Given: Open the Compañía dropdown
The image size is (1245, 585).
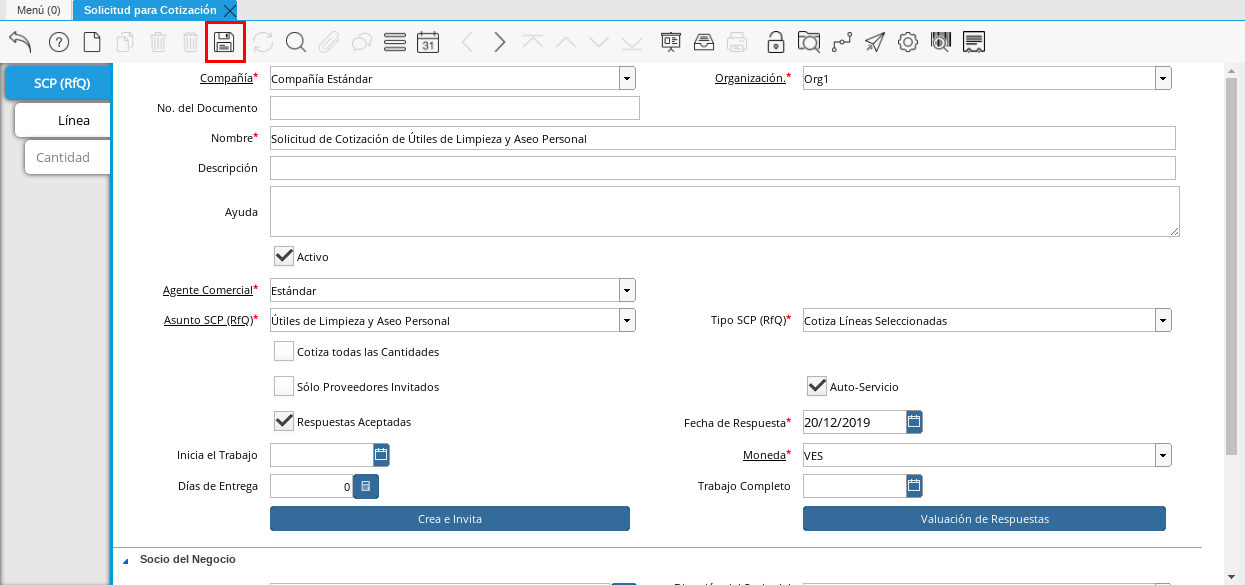Looking at the screenshot, I should pyautogui.click(x=626, y=78).
